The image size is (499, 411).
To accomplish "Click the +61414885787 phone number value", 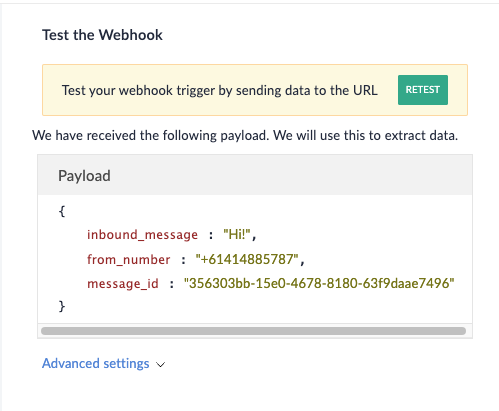I will click(247, 259).
